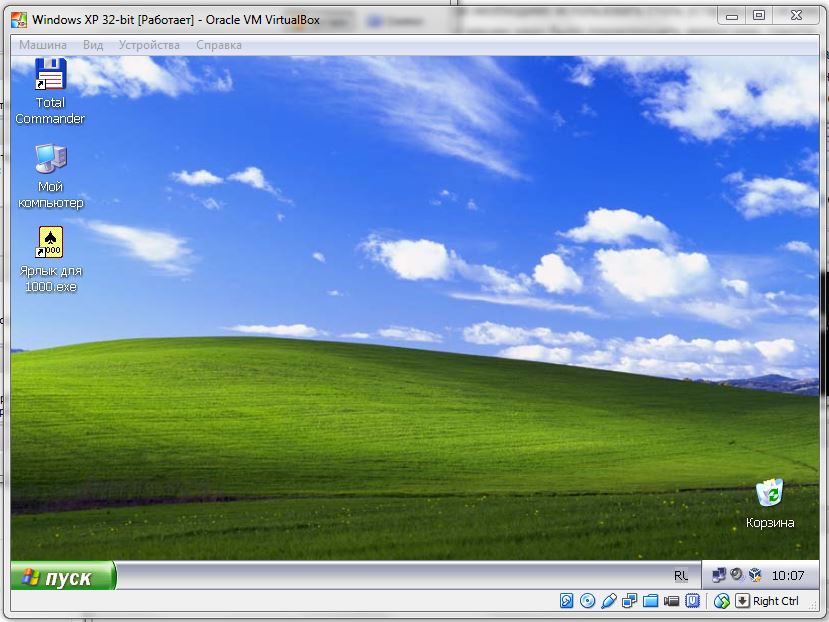Click the hard disk activity indicator
Screen dimensions: 829x622
pyautogui.click(x=566, y=601)
